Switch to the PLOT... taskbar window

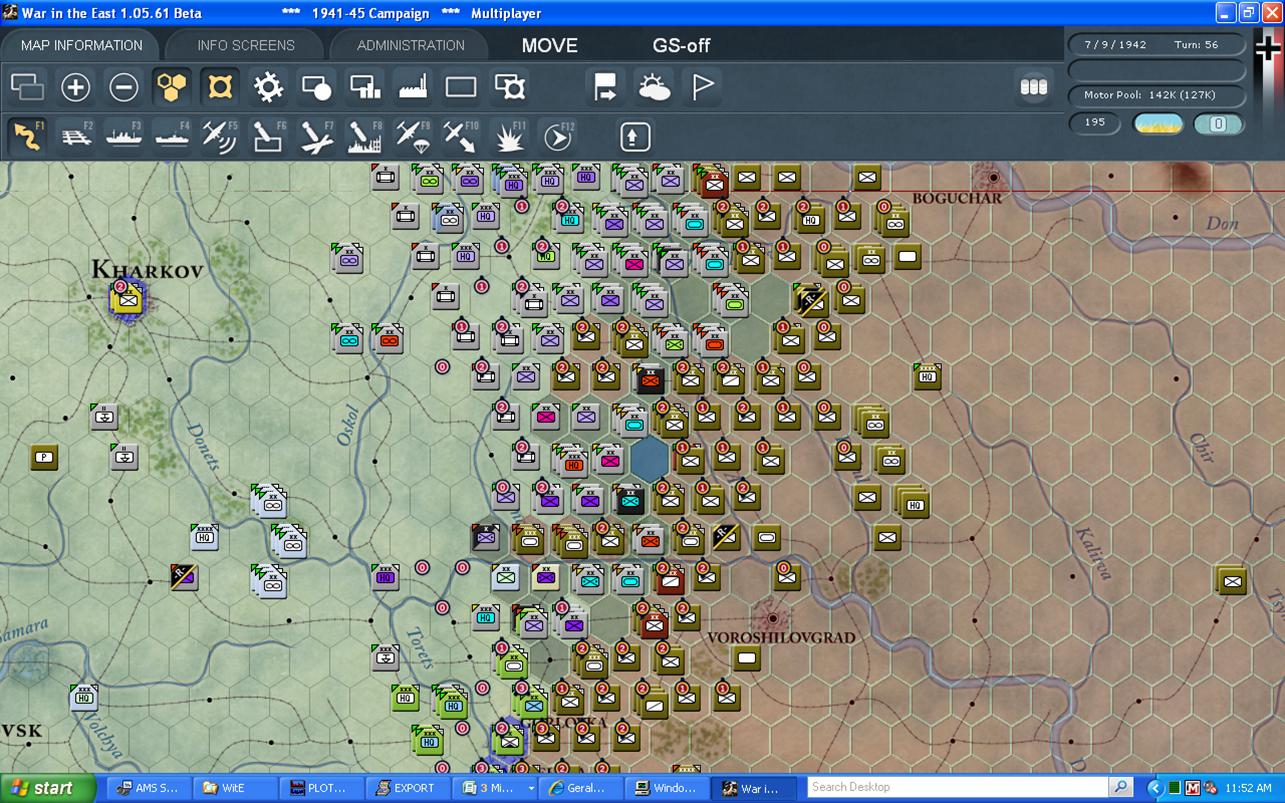320,788
